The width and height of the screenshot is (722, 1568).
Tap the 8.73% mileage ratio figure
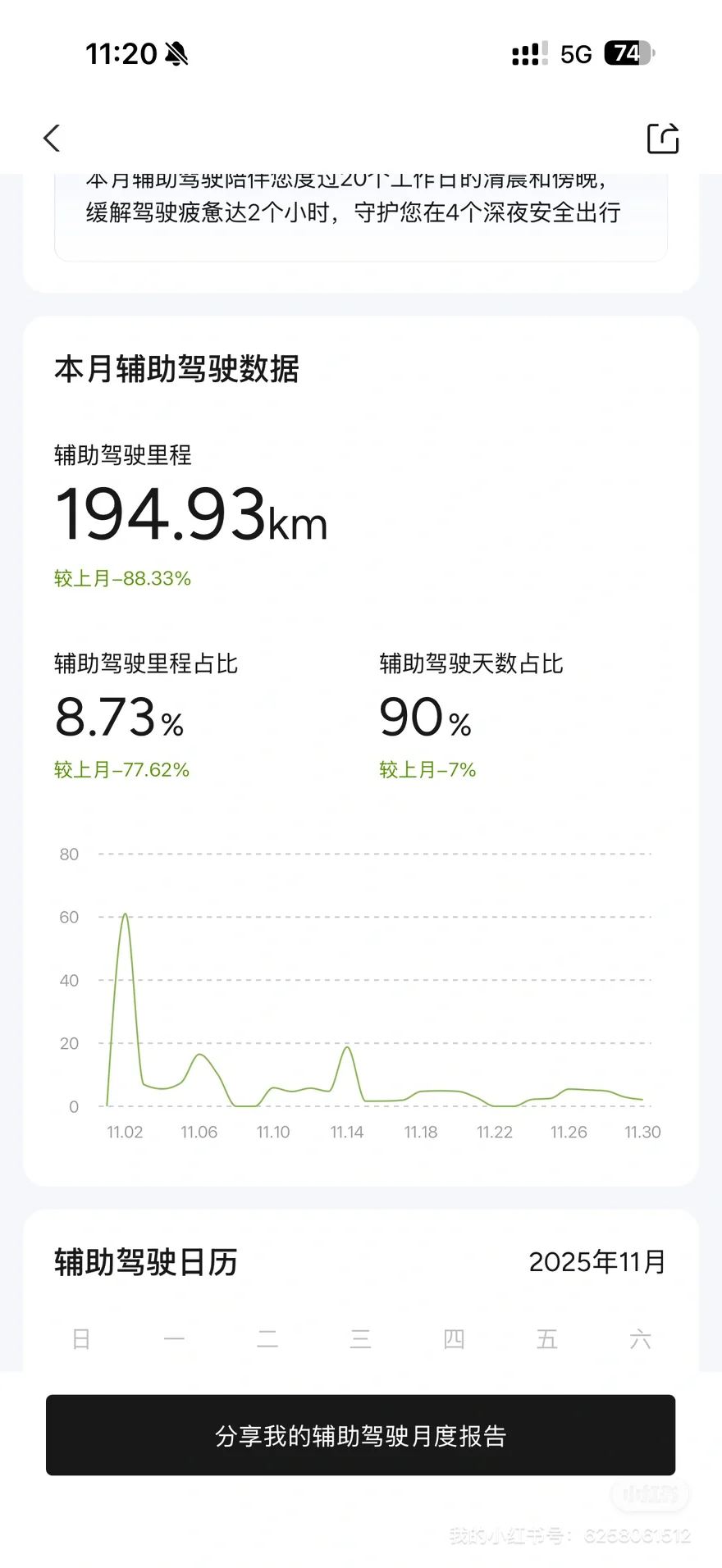[x=119, y=718]
